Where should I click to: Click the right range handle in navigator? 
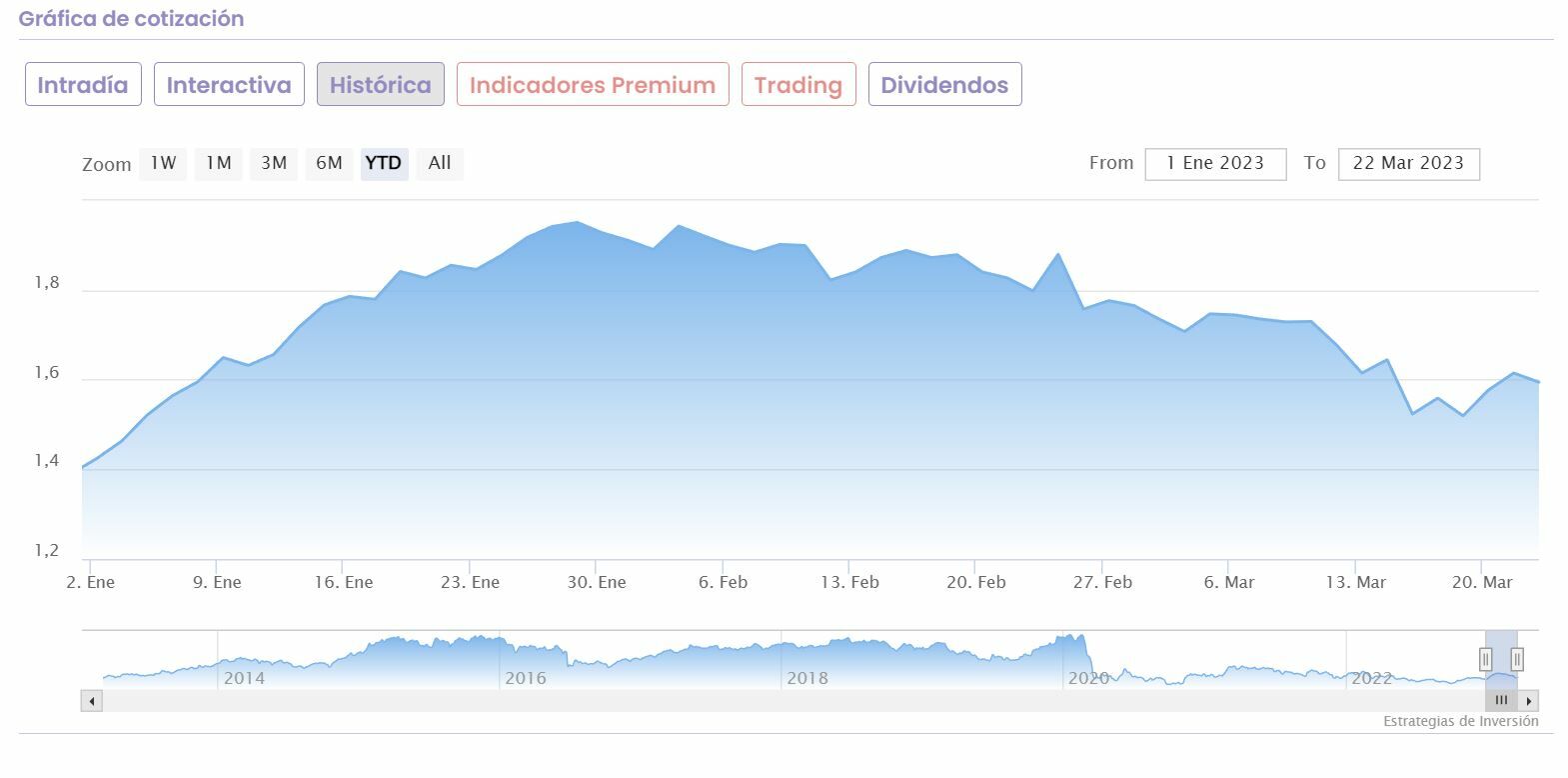[x=1517, y=659]
